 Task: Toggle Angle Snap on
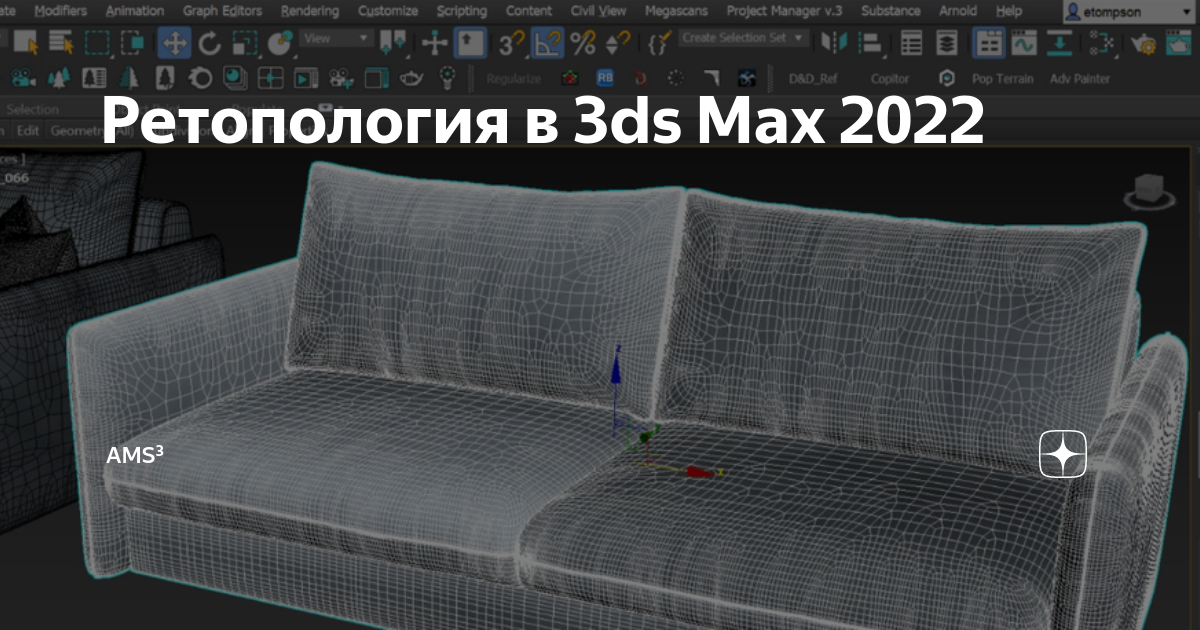[x=546, y=44]
